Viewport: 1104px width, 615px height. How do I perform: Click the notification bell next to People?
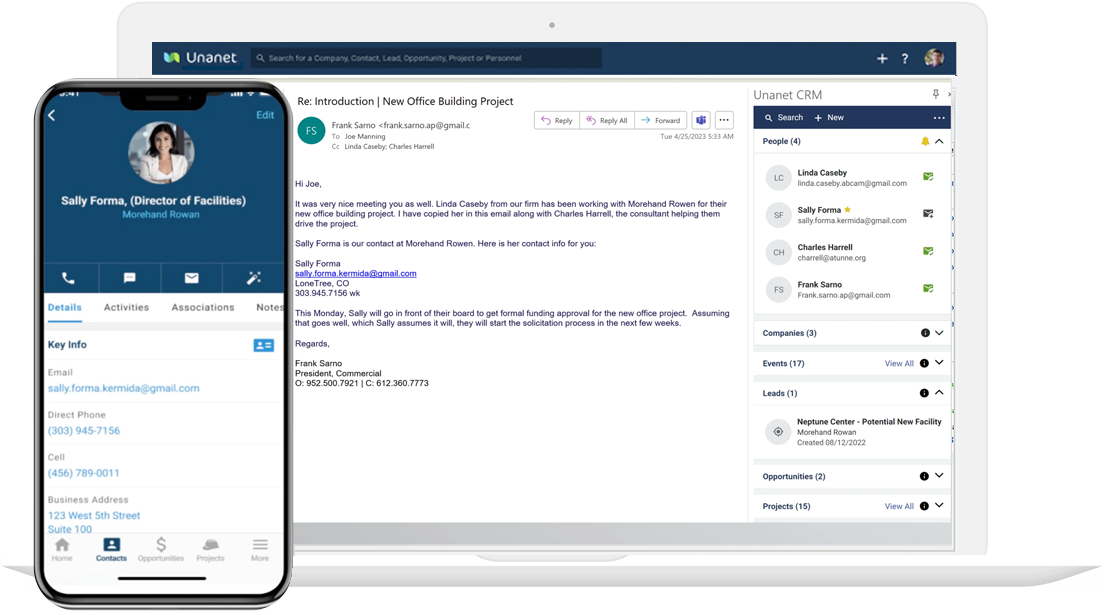[x=924, y=141]
